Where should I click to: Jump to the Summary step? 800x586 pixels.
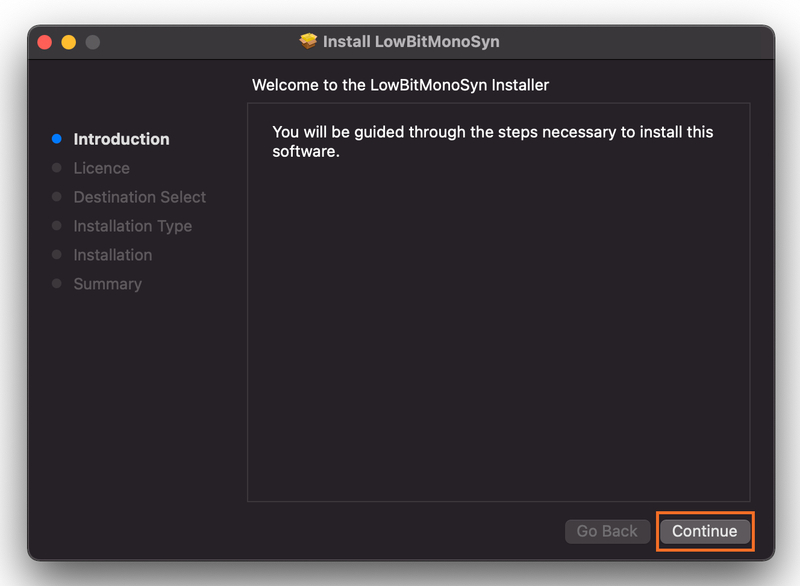[x=107, y=284]
